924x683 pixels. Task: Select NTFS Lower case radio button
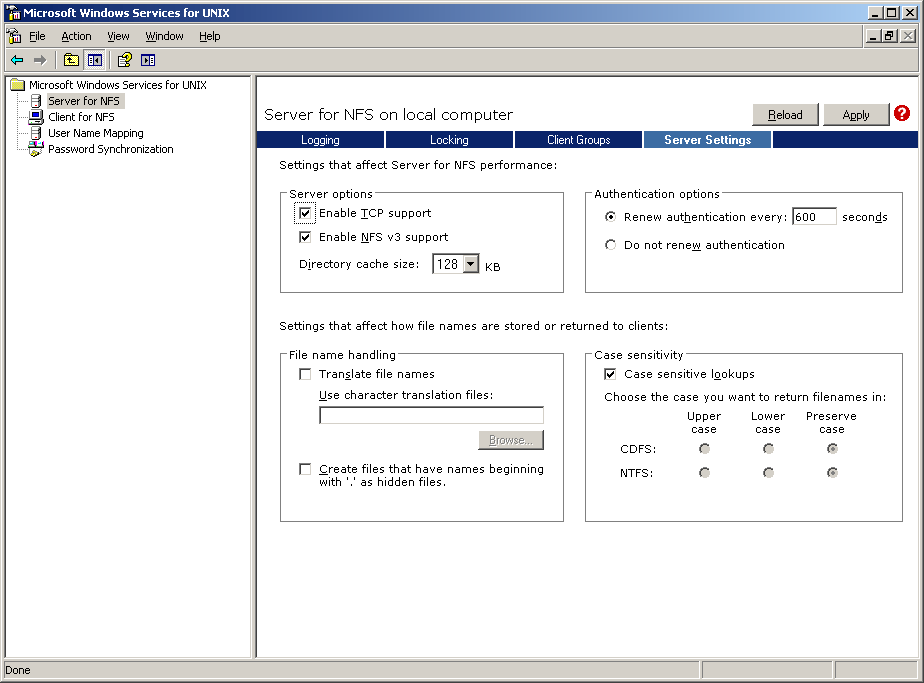tap(768, 473)
